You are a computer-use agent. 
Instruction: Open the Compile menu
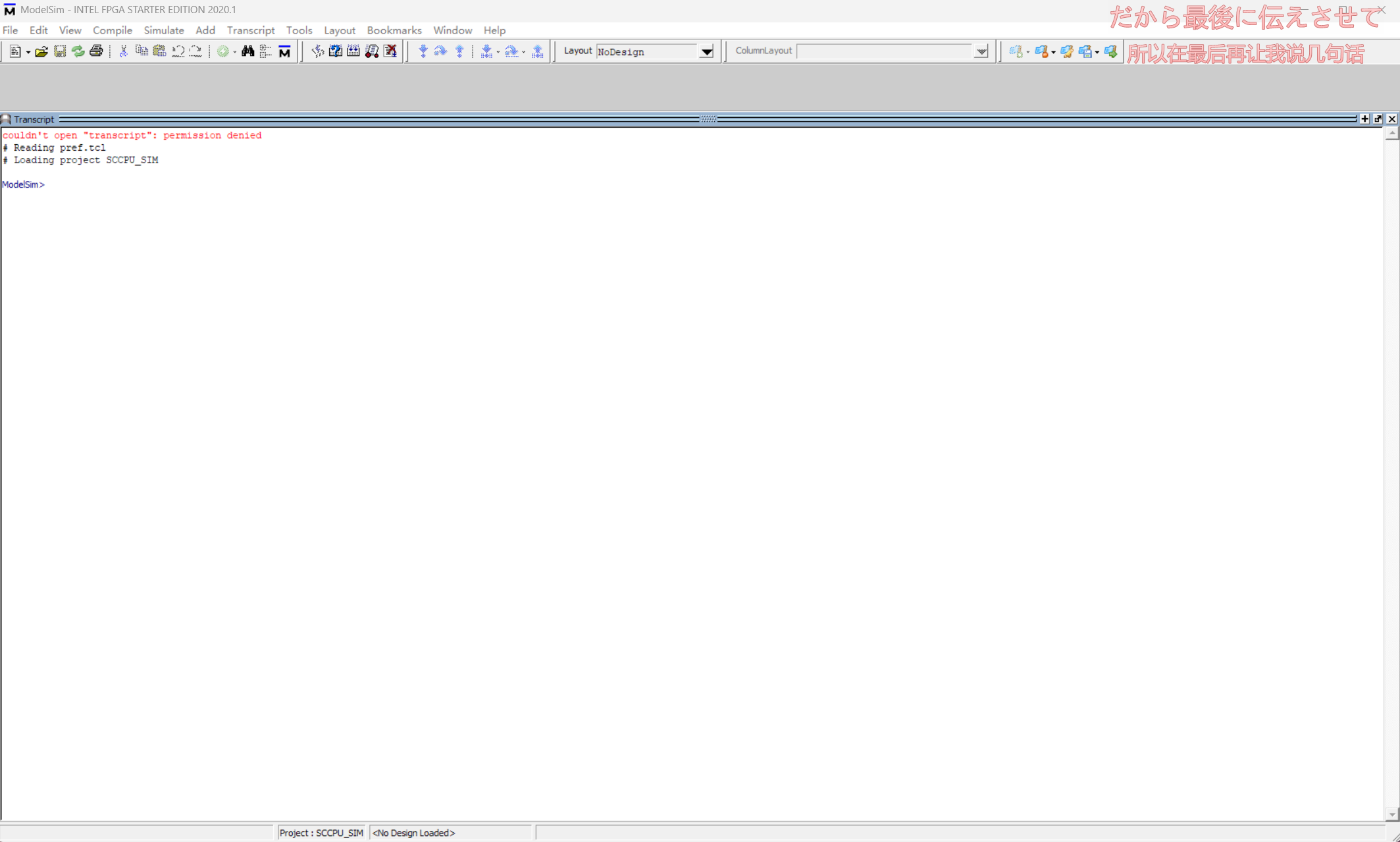point(112,30)
